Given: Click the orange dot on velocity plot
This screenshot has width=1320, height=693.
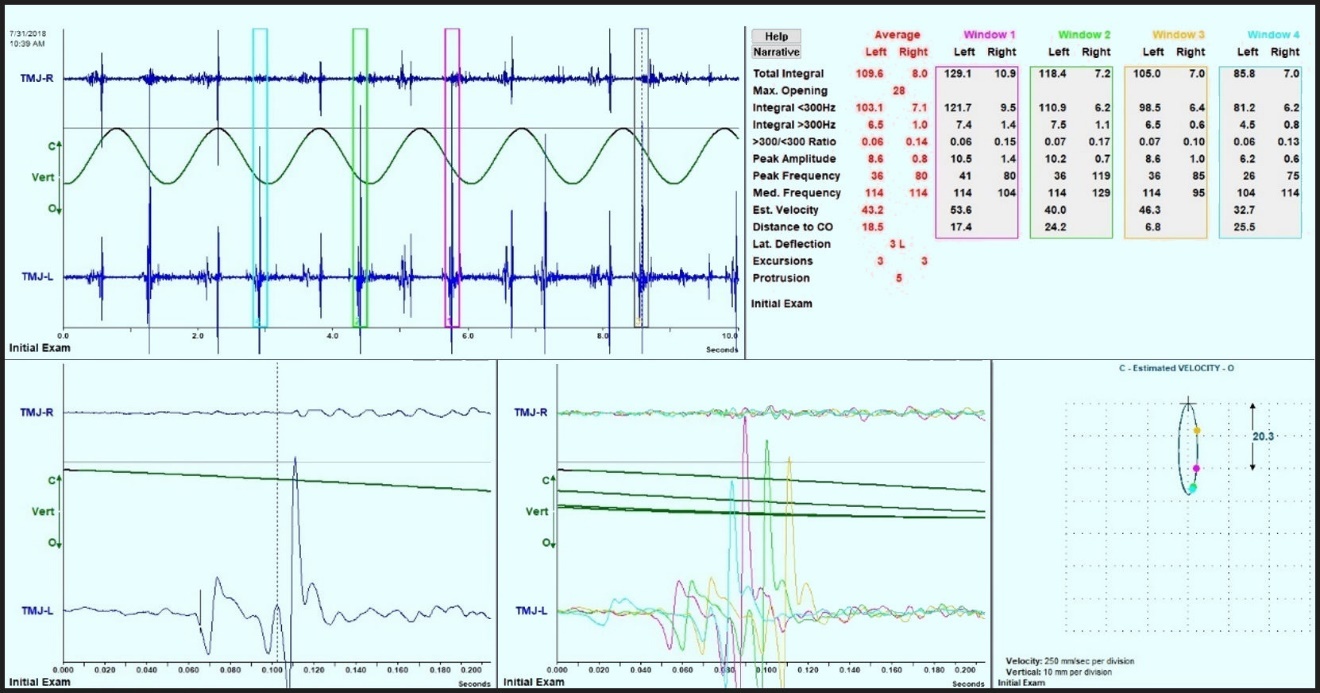Looking at the screenshot, I should (x=1197, y=431).
